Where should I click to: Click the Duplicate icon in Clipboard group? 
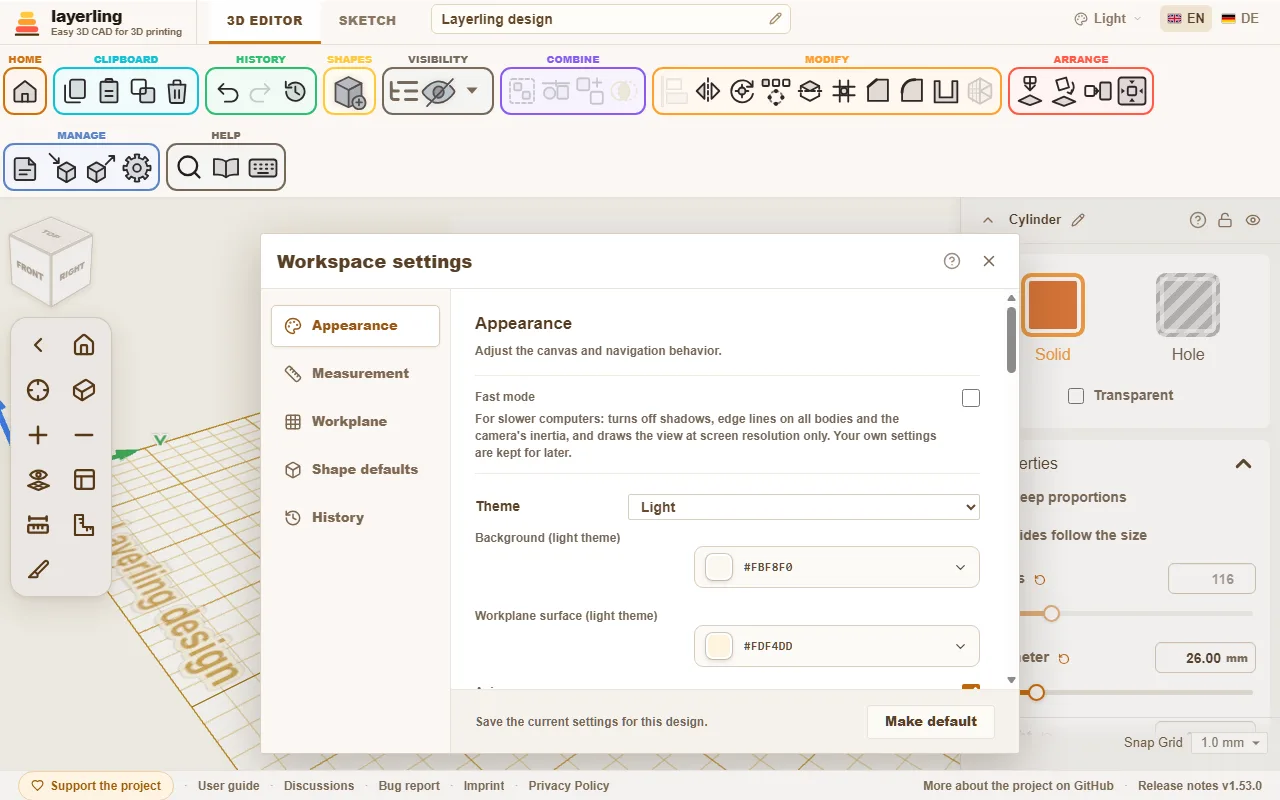[x=143, y=92]
